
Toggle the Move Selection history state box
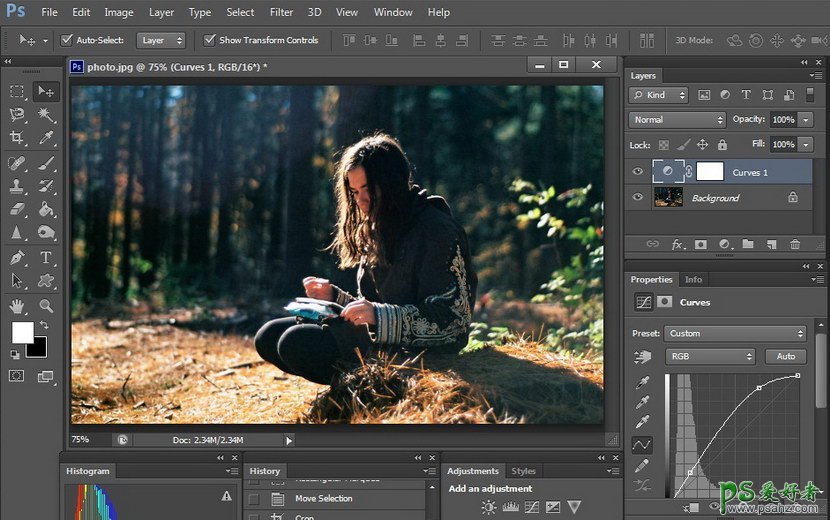(254, 499)
